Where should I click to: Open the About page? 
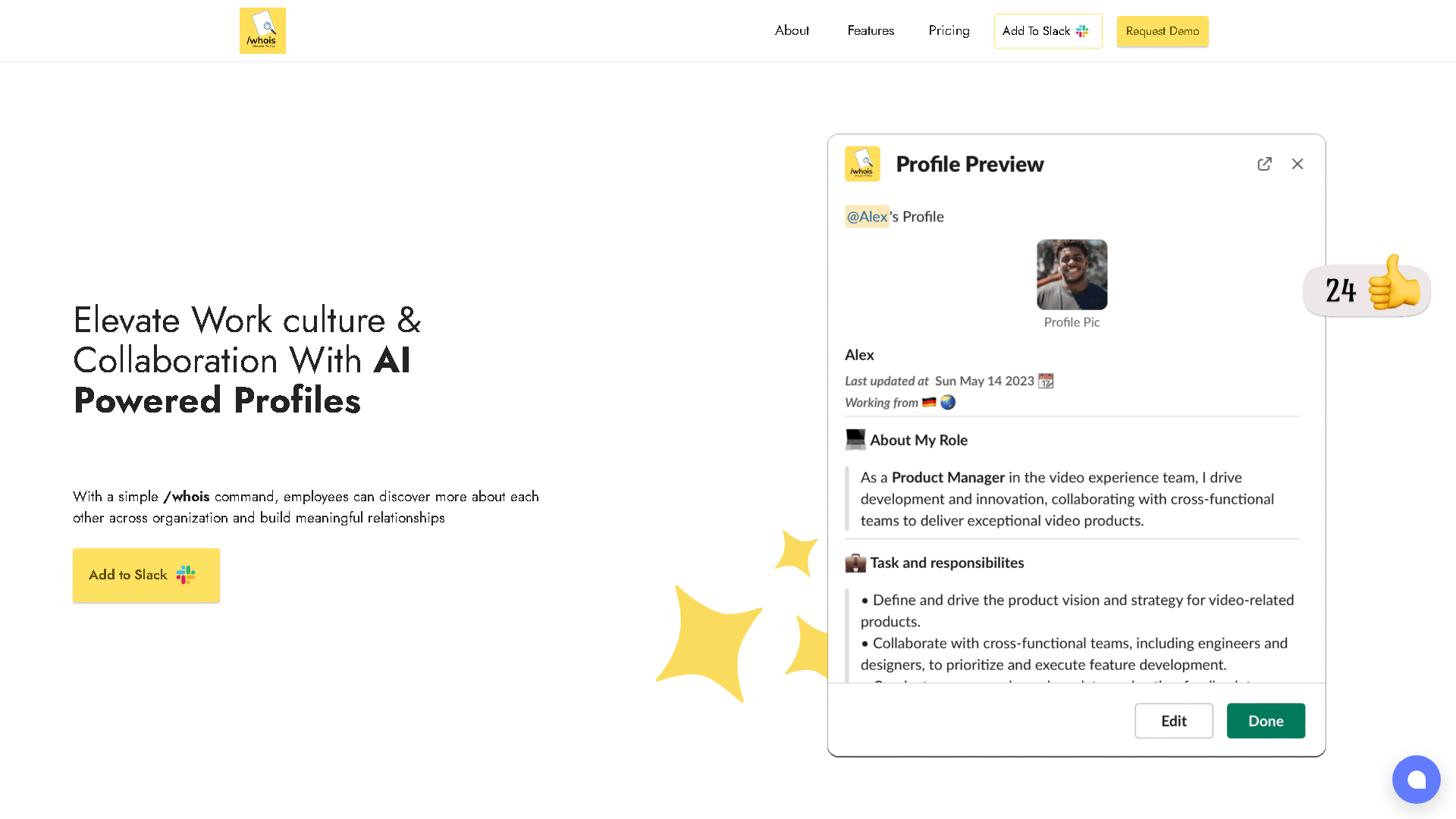coord(792,30)
